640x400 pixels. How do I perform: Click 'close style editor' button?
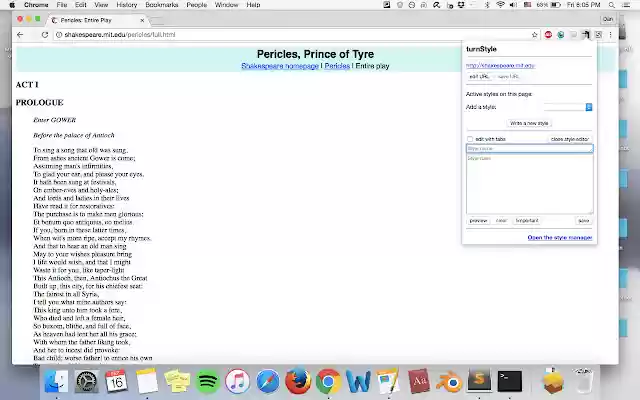coord(570,139)
